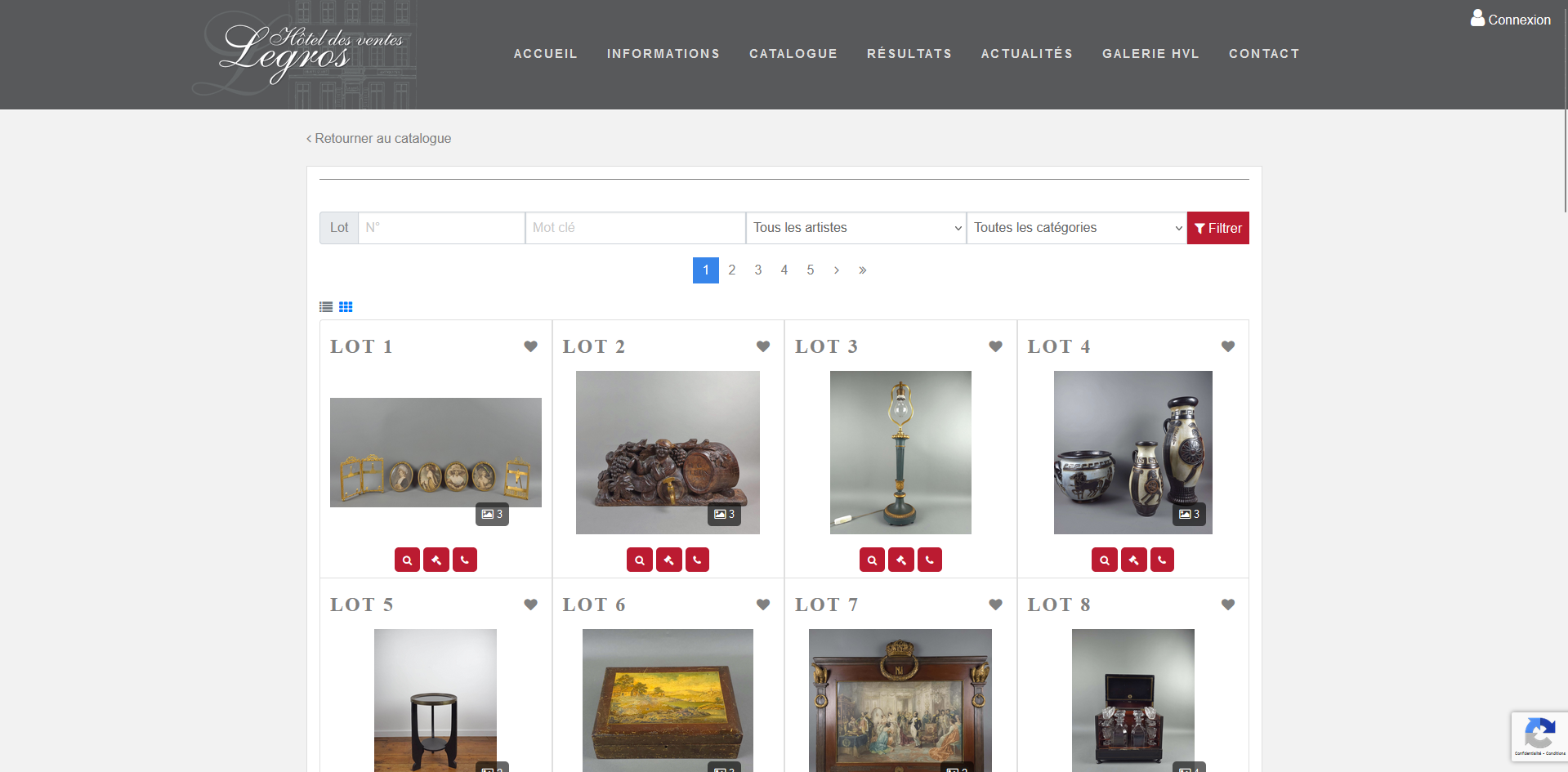Viewport: 1568px width, 772px height.
Task: Click the gavel bid icon under Lot 1
Action: click(436, 560)
